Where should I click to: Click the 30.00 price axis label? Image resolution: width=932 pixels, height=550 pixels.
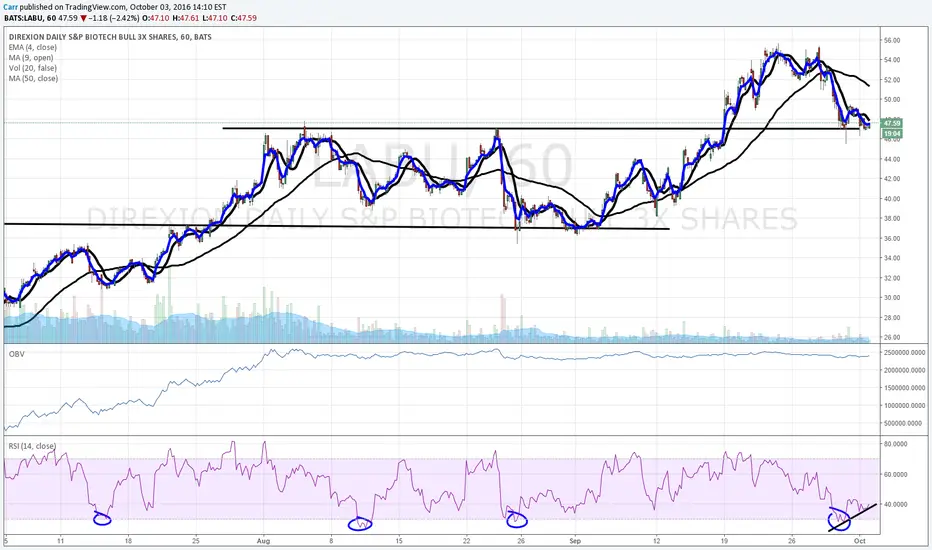click(892, 298)
